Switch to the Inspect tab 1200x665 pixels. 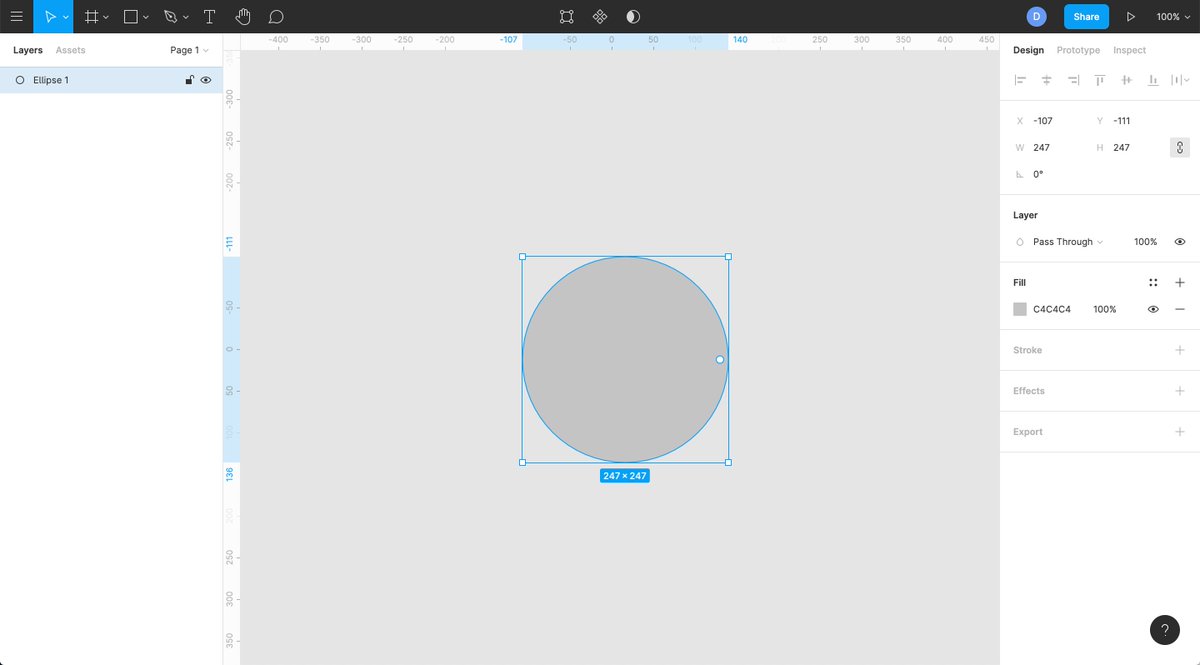pos(1130,50)
